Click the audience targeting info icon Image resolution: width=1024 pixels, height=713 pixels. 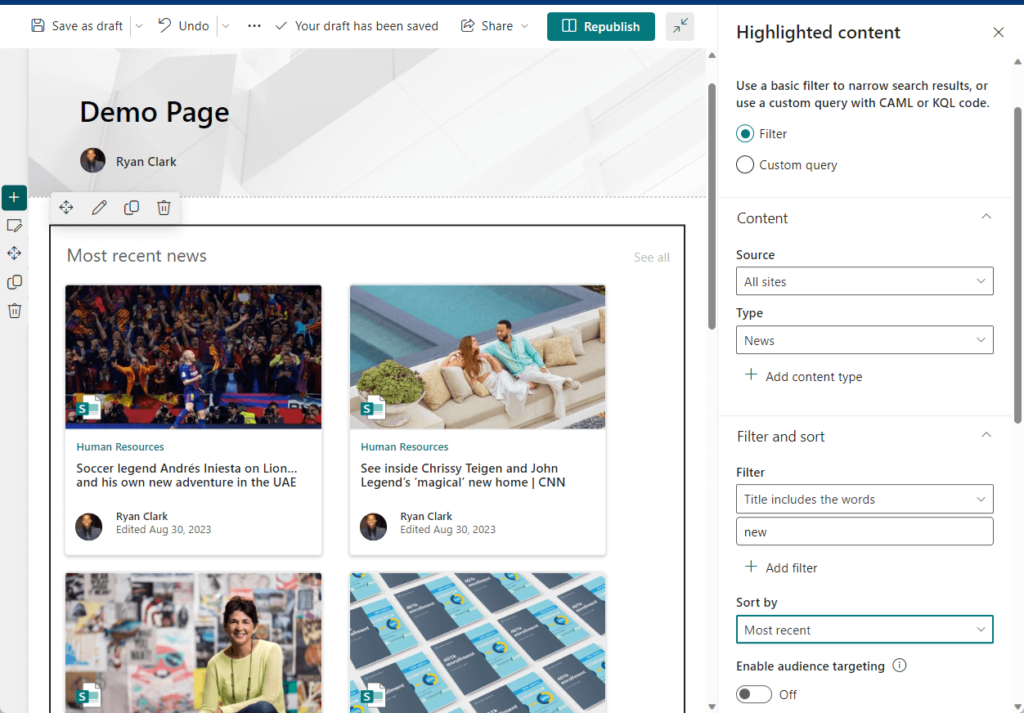click(x=899, y=665)
